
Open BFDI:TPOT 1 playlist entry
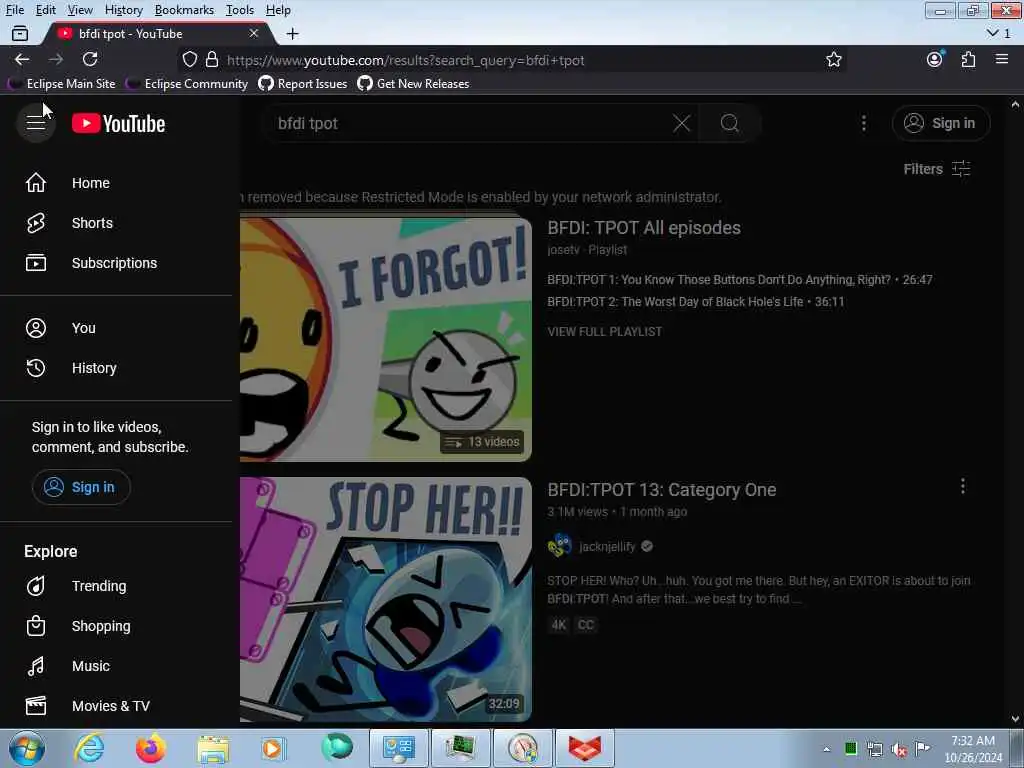tap(740, 280)
